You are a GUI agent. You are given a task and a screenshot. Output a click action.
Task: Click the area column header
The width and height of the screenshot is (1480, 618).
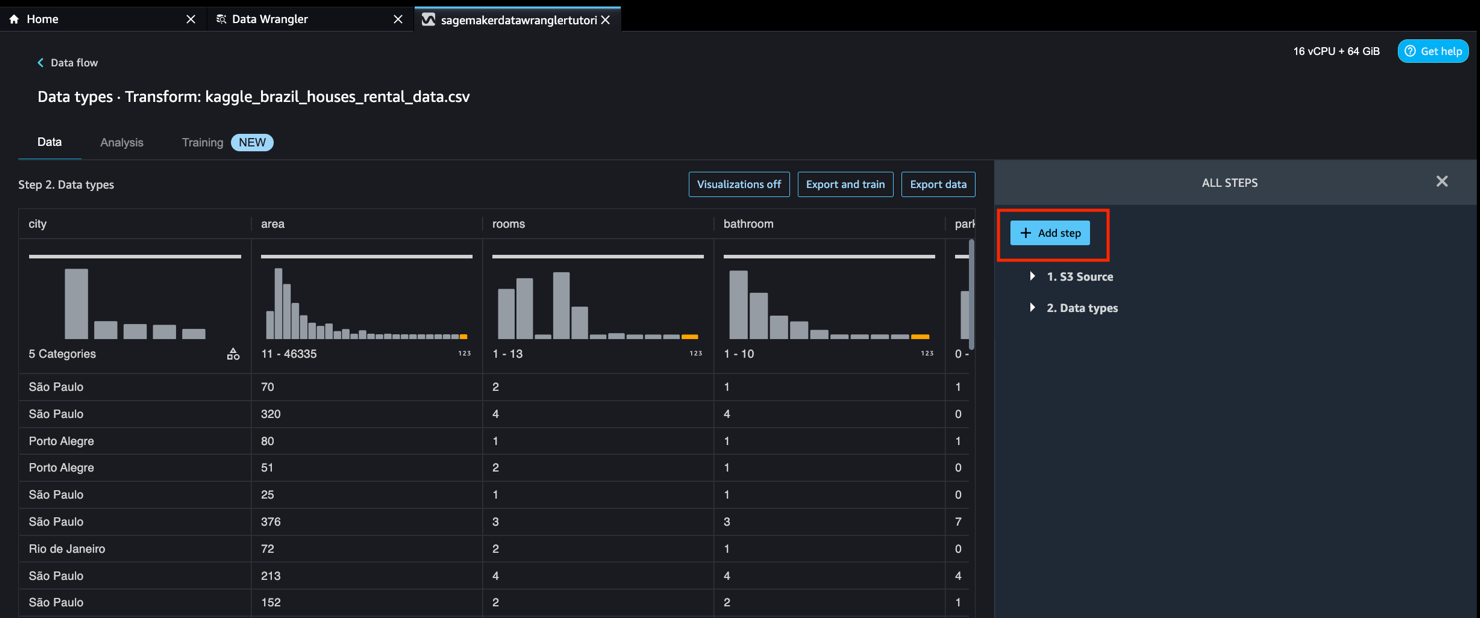[x=366, y=224]
